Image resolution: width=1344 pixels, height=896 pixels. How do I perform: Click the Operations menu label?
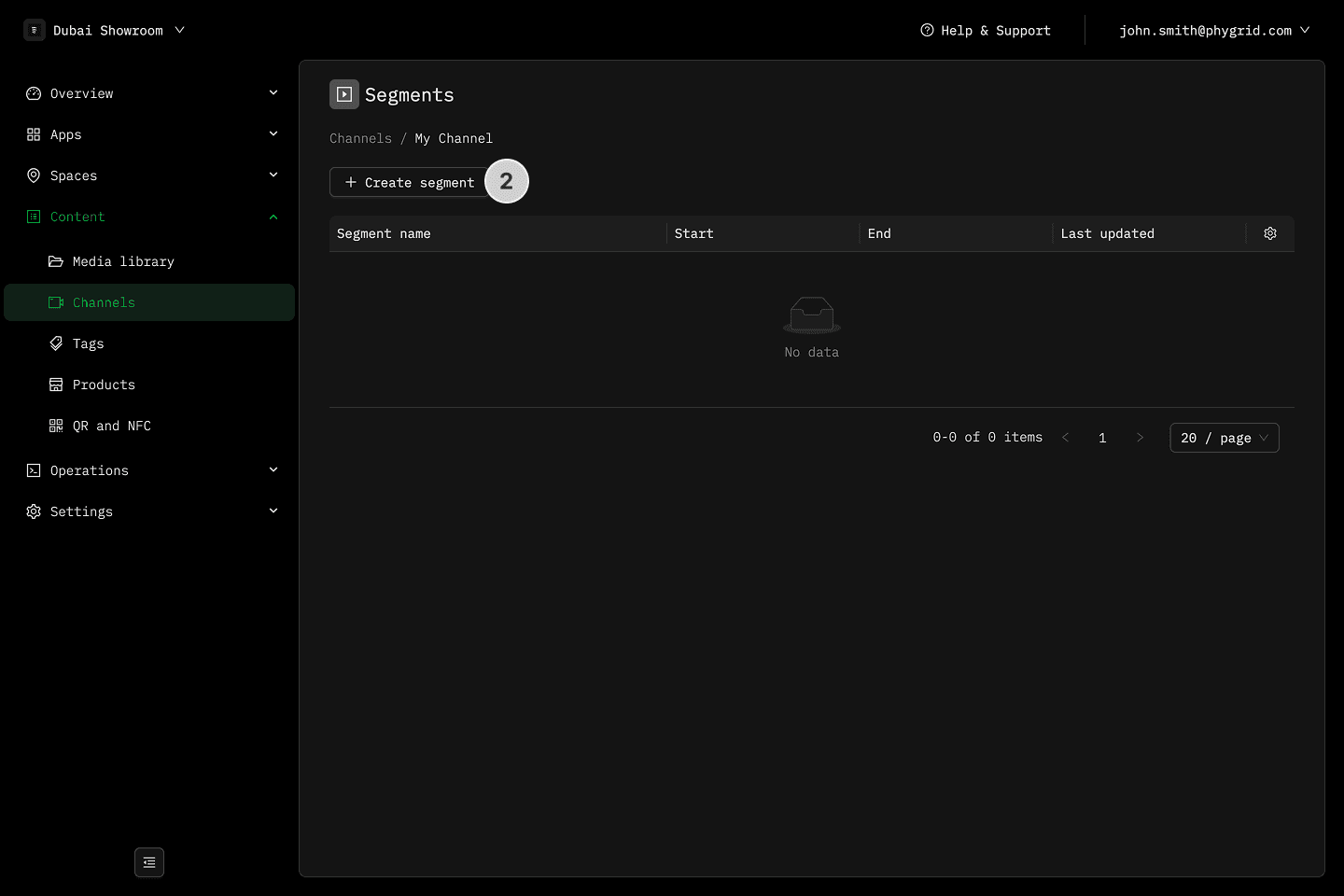(90, 470)
